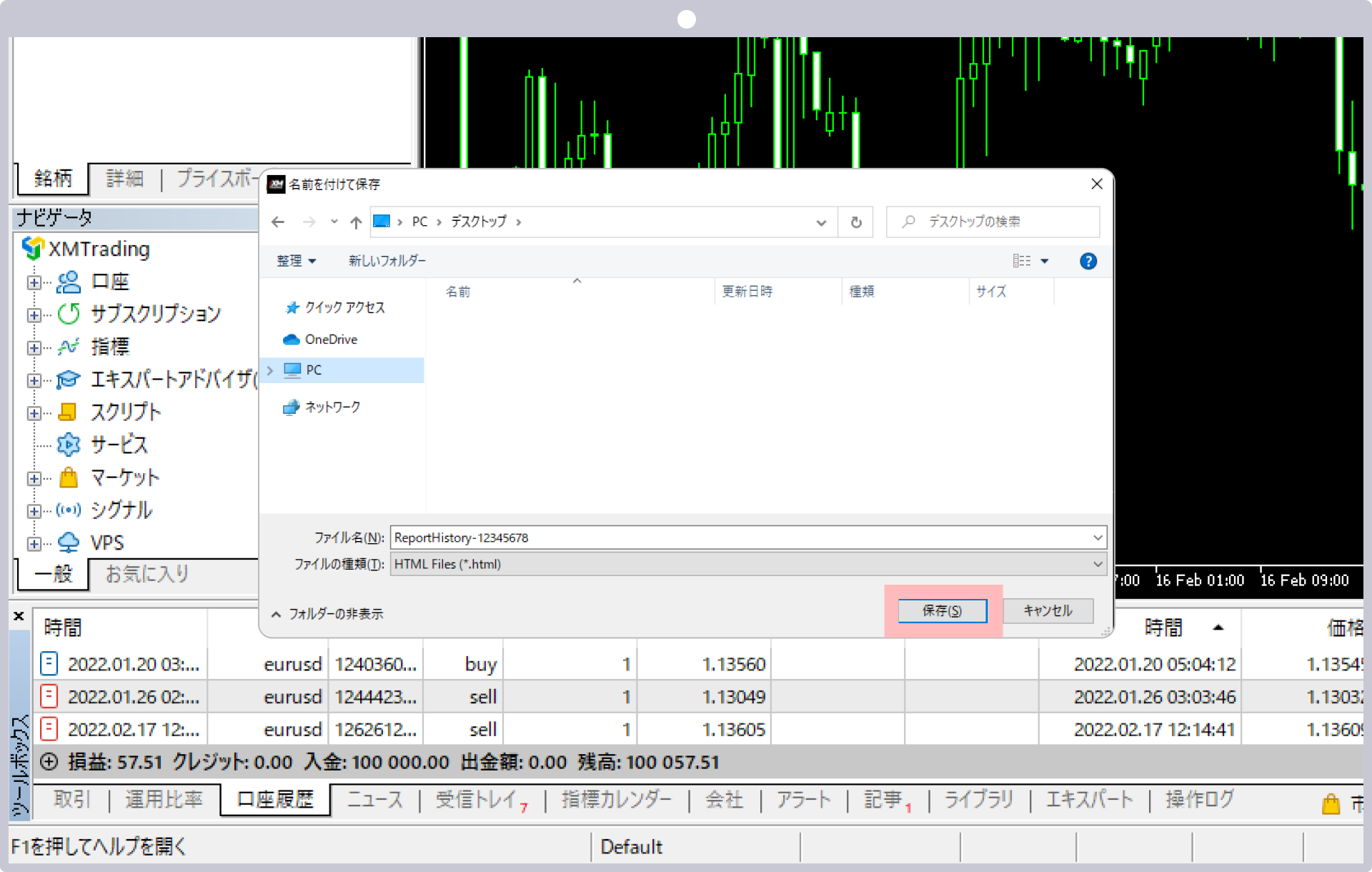The image size is (1372, 872).
Task: Click the refresh button beside address bar
Action: [x=856, y=222]
